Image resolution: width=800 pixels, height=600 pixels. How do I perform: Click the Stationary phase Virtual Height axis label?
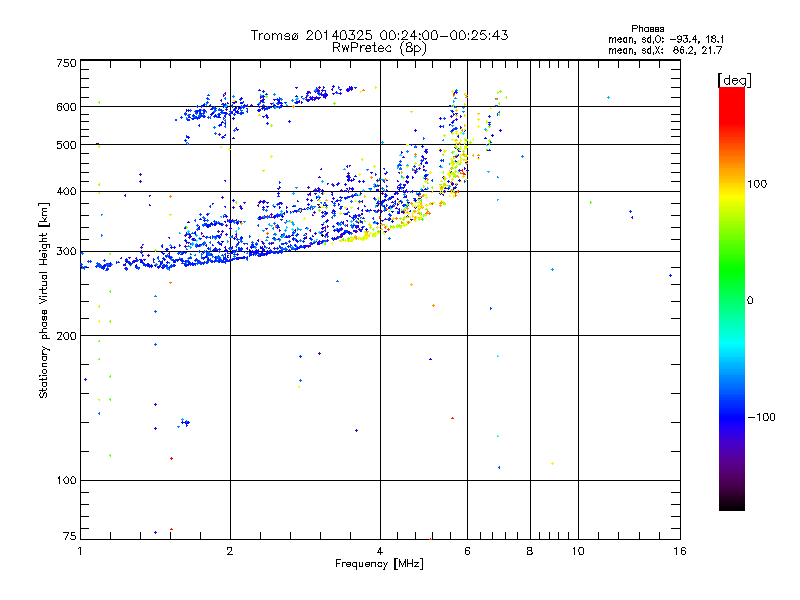click(x=43, y=301)
